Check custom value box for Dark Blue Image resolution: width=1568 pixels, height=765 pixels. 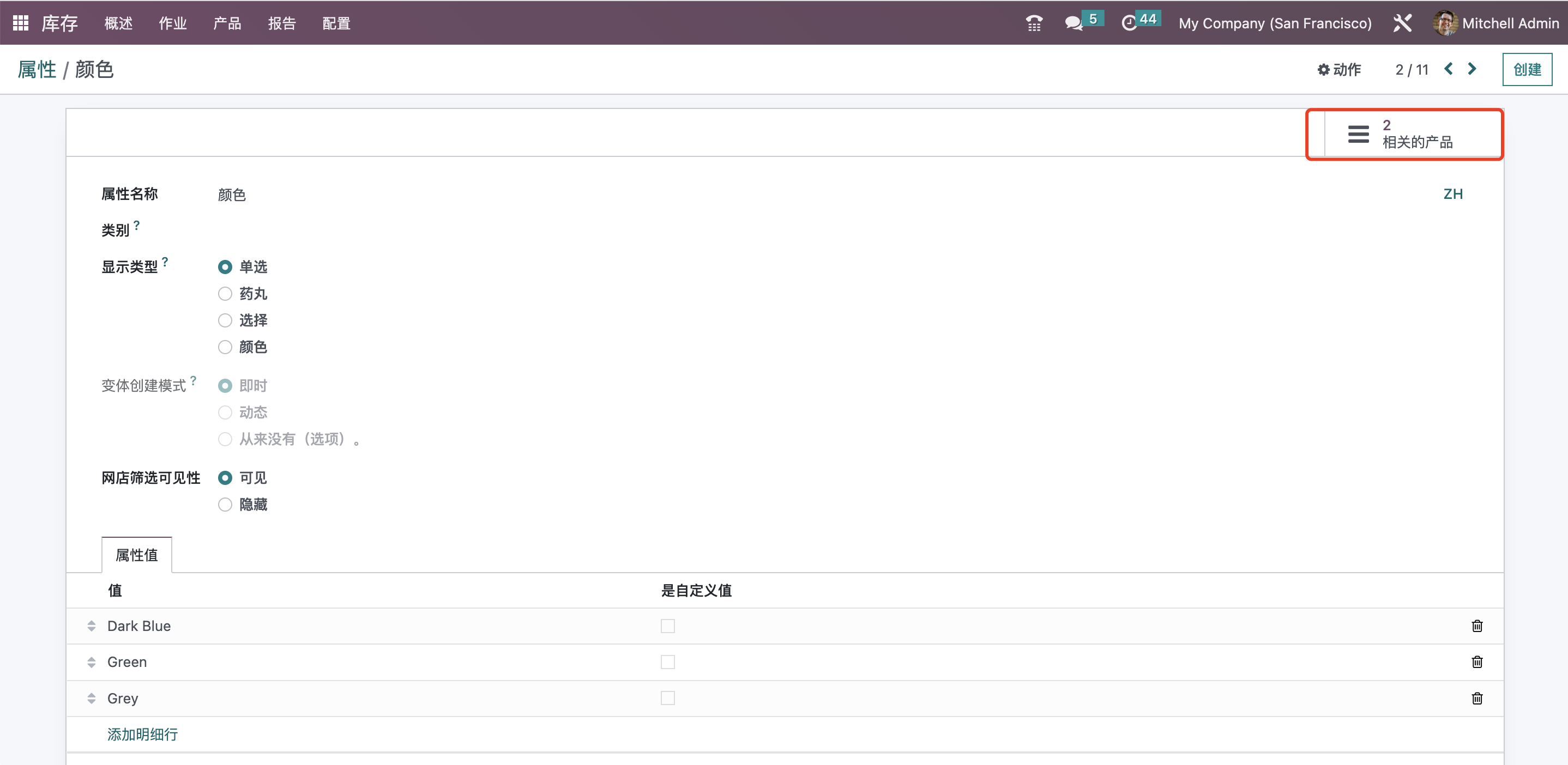[668, 626]
